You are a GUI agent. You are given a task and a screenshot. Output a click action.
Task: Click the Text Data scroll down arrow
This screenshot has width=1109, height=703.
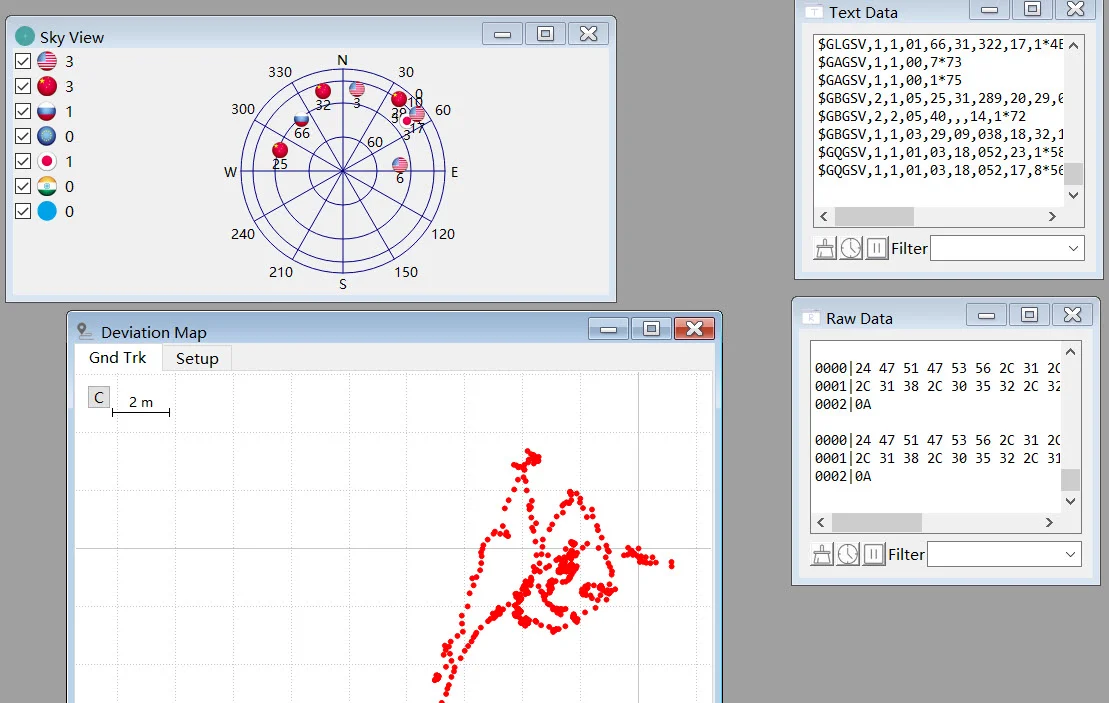pyautogui.click(x=1073, y=195)
